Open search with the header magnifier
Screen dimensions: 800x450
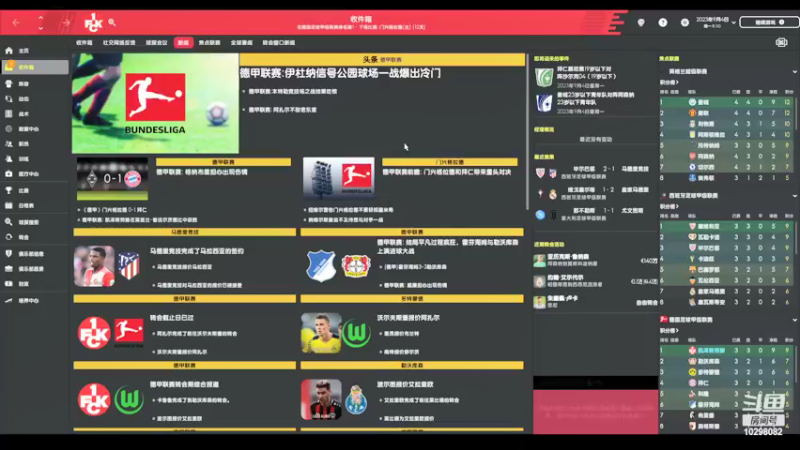pyautogui.click(x=112, y=22)
